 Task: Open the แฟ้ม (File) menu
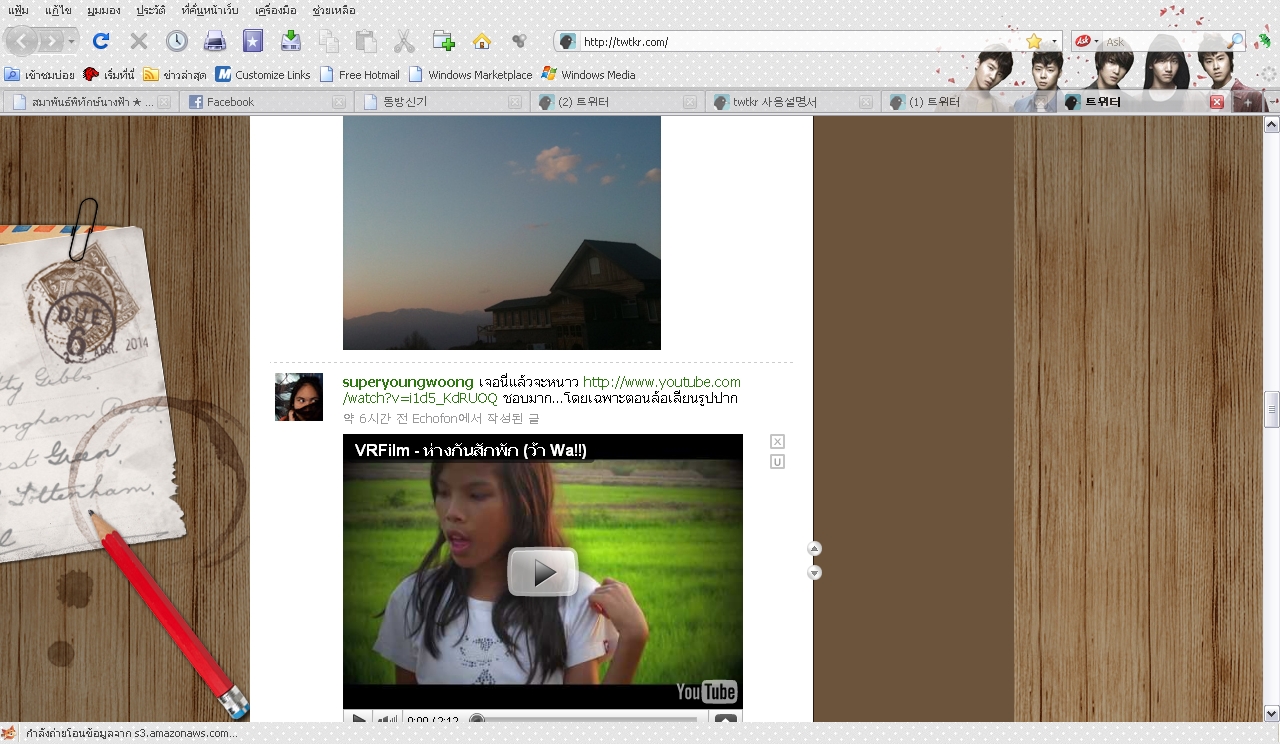click(x=18, y=10)
